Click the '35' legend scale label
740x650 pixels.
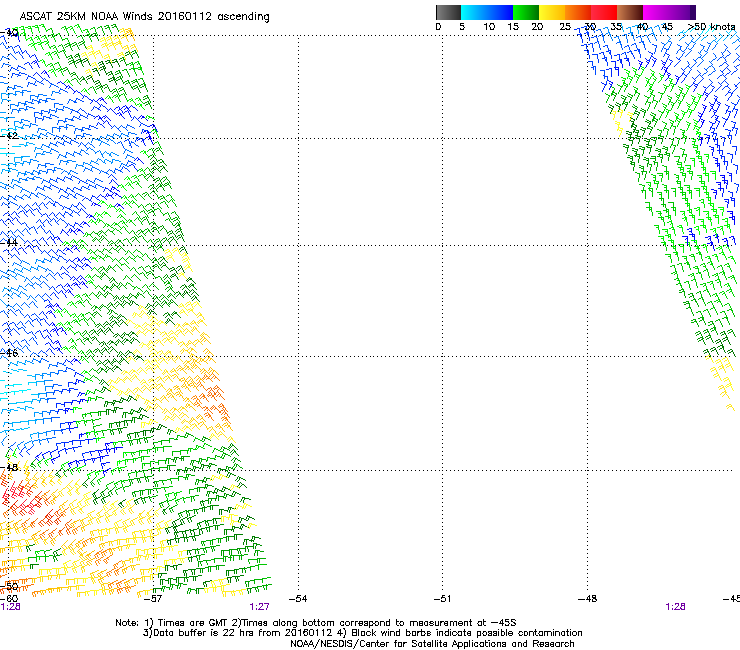click(x=616, y=27)
